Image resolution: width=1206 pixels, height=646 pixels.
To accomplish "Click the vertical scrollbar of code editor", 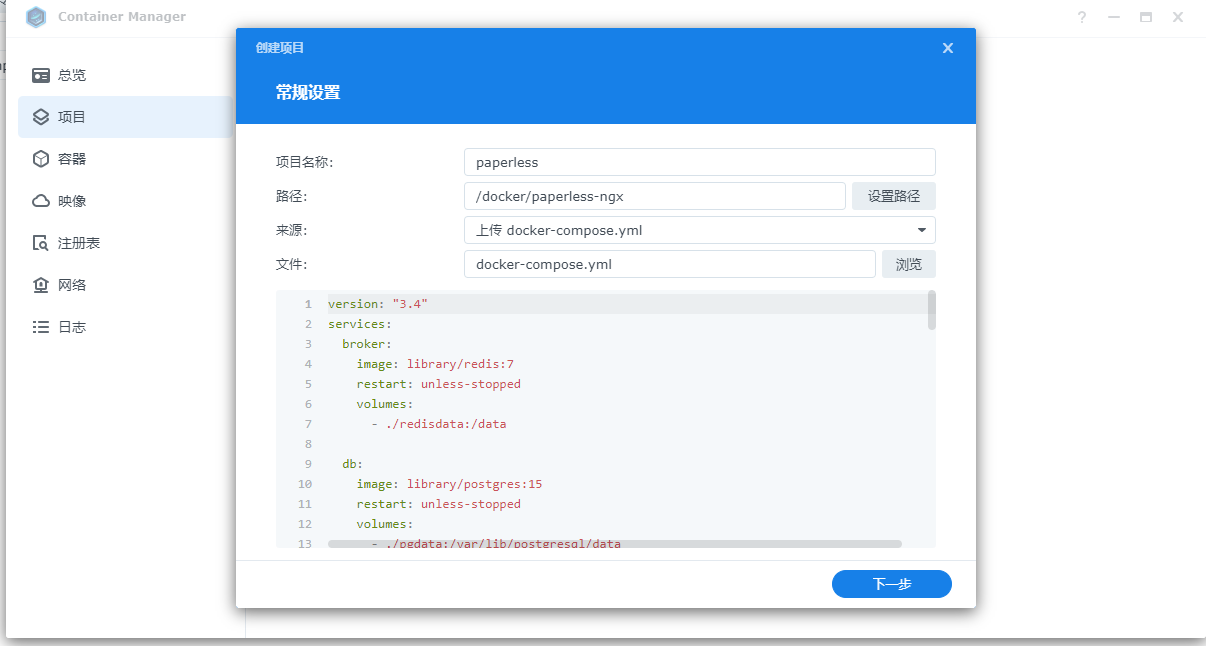I will click(932, 310).
